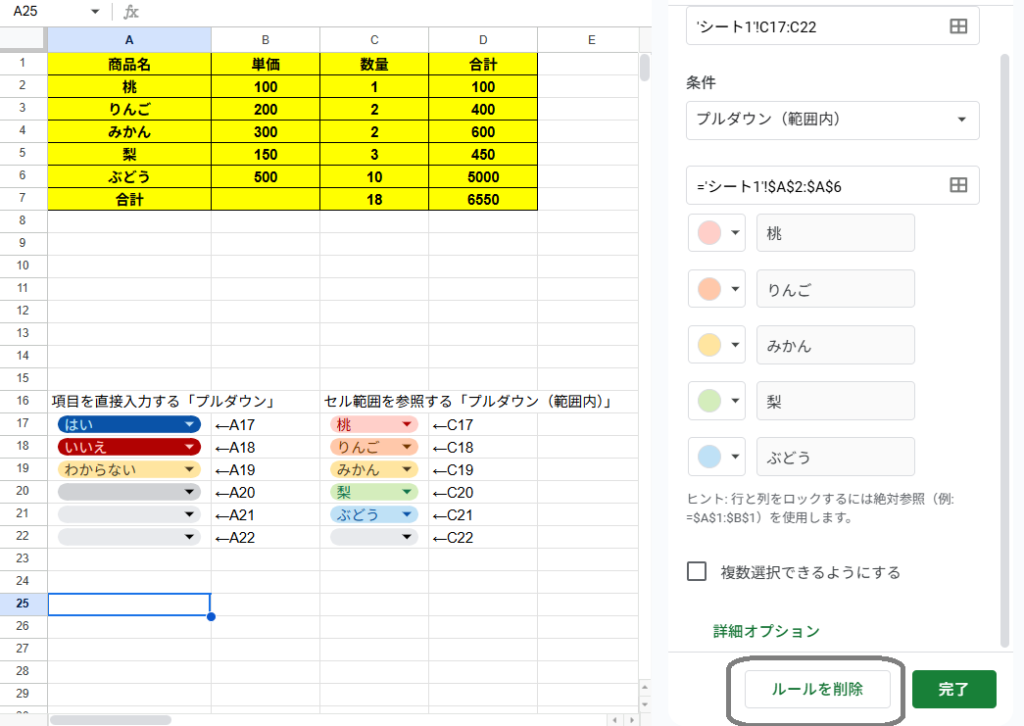This screenshot has width=1024, height=726.
Task: Enable 複数選択できるようにする checkbox
Action: [697, 571]
